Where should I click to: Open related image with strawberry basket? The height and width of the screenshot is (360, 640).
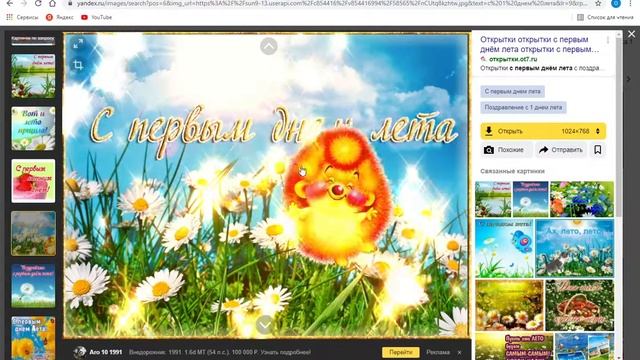pyautogui.click(x=580, y=305)
